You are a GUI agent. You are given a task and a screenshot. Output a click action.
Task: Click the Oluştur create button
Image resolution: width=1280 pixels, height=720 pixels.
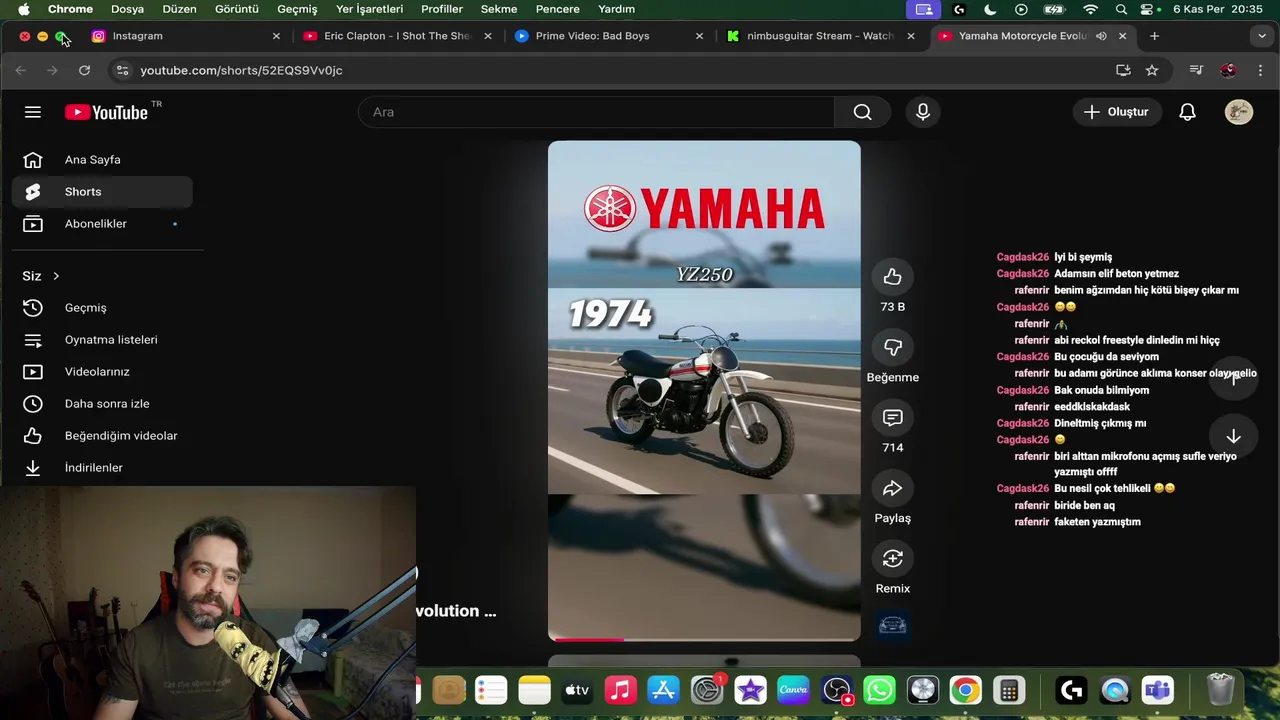pyautogui.click(x=1116, y=112)
